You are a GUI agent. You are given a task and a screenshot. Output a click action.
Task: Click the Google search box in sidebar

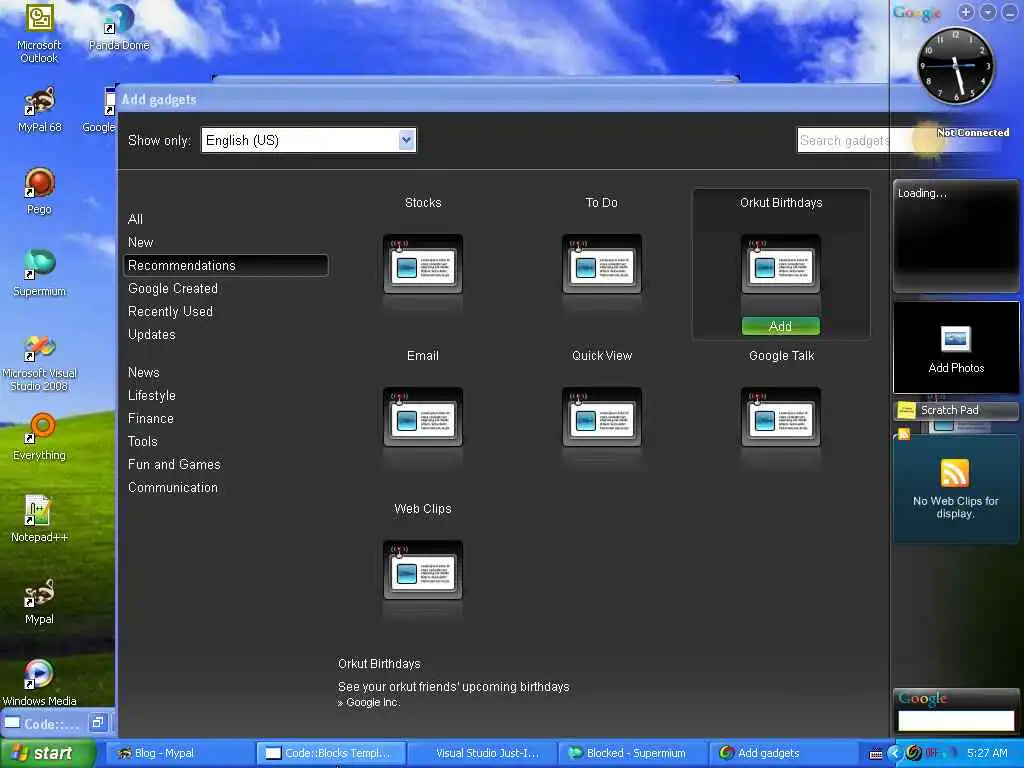[956, 720]
